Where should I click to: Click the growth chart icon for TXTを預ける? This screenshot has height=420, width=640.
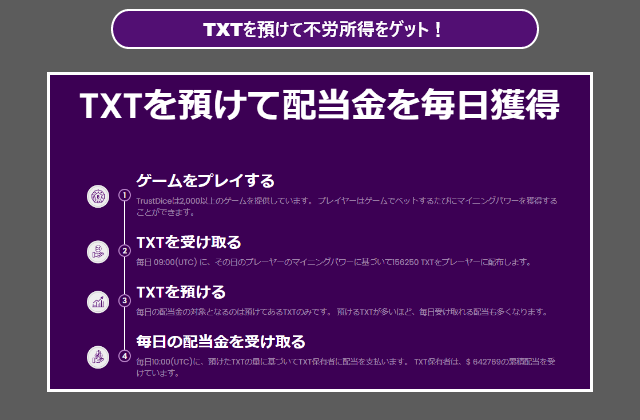click(x=98, y=300)
